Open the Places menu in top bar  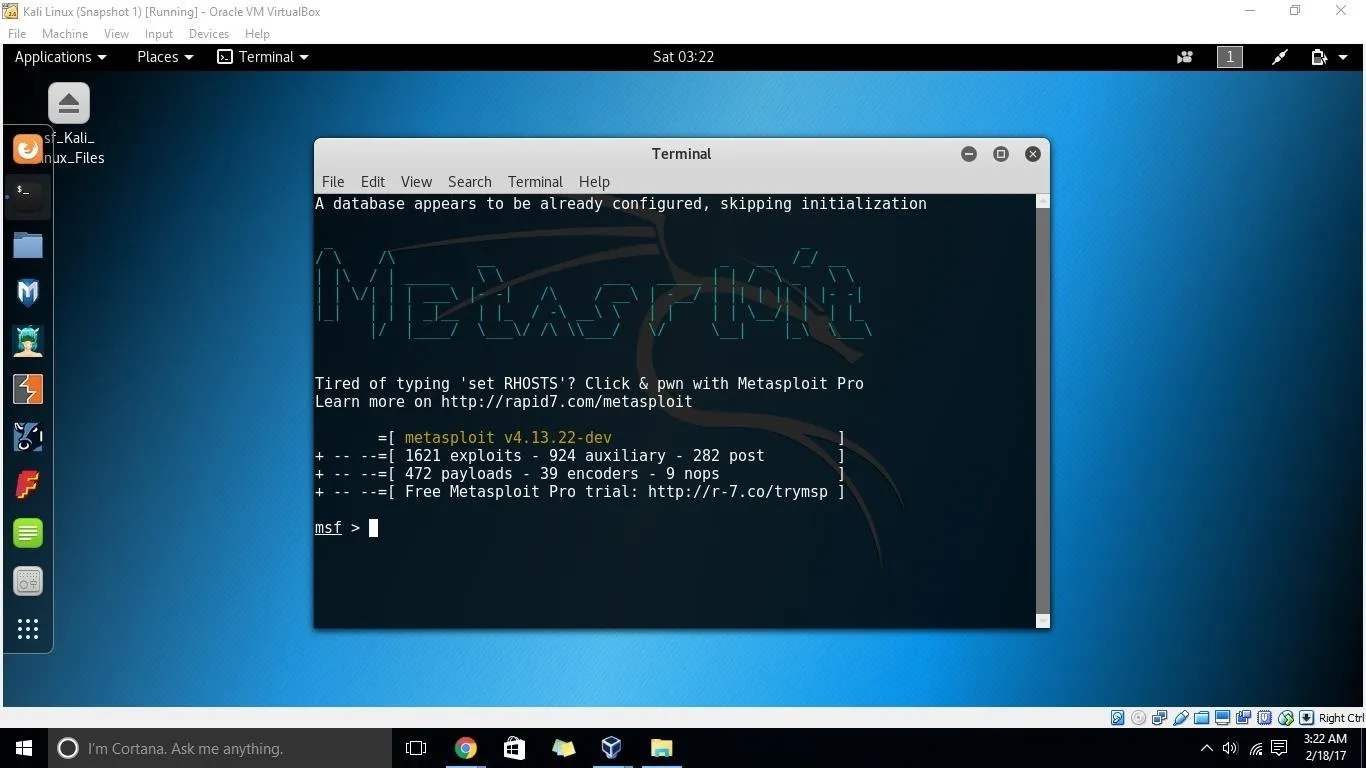tap(165, 57)
